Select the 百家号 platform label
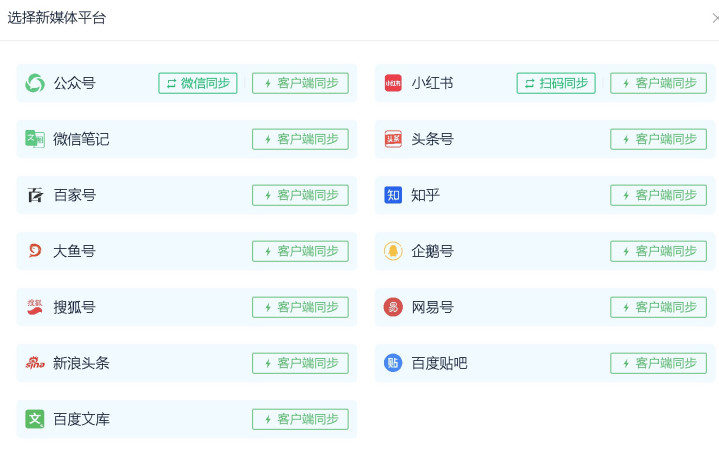The height and width of the screenshot is (463, 719). 74,195
